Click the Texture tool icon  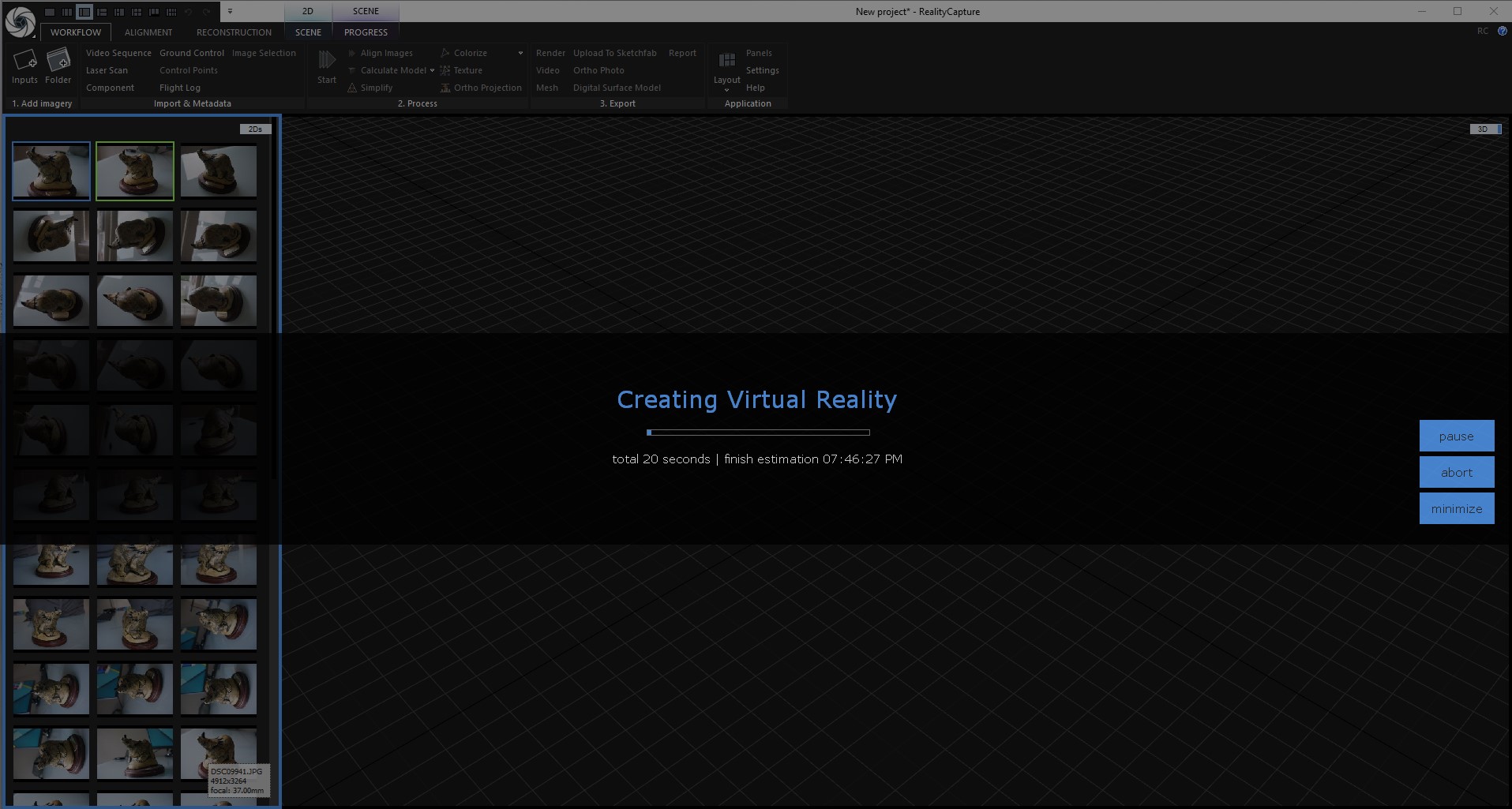coord(445,70)
